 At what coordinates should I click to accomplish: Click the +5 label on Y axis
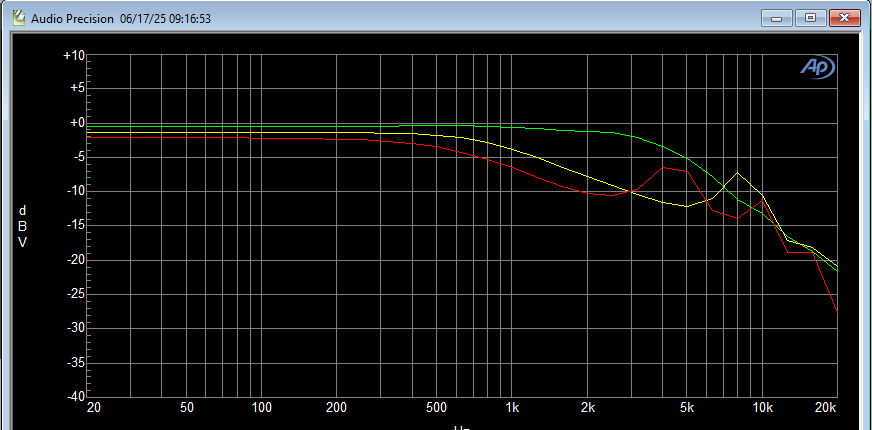click(x=76, y=88)
